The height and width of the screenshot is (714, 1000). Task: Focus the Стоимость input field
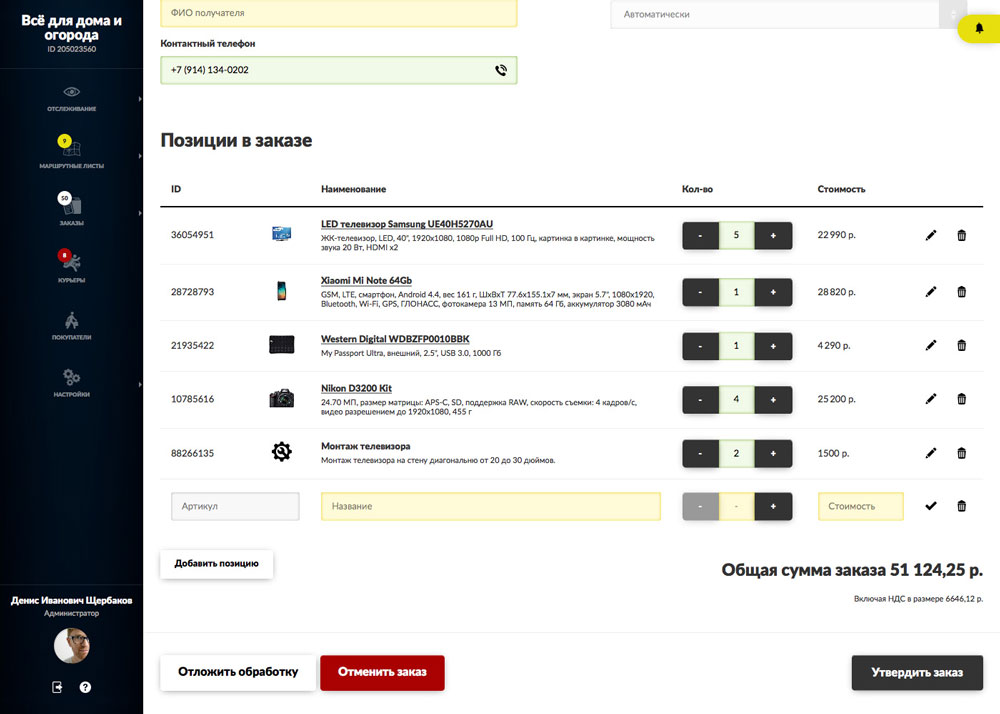coord(860,506)
